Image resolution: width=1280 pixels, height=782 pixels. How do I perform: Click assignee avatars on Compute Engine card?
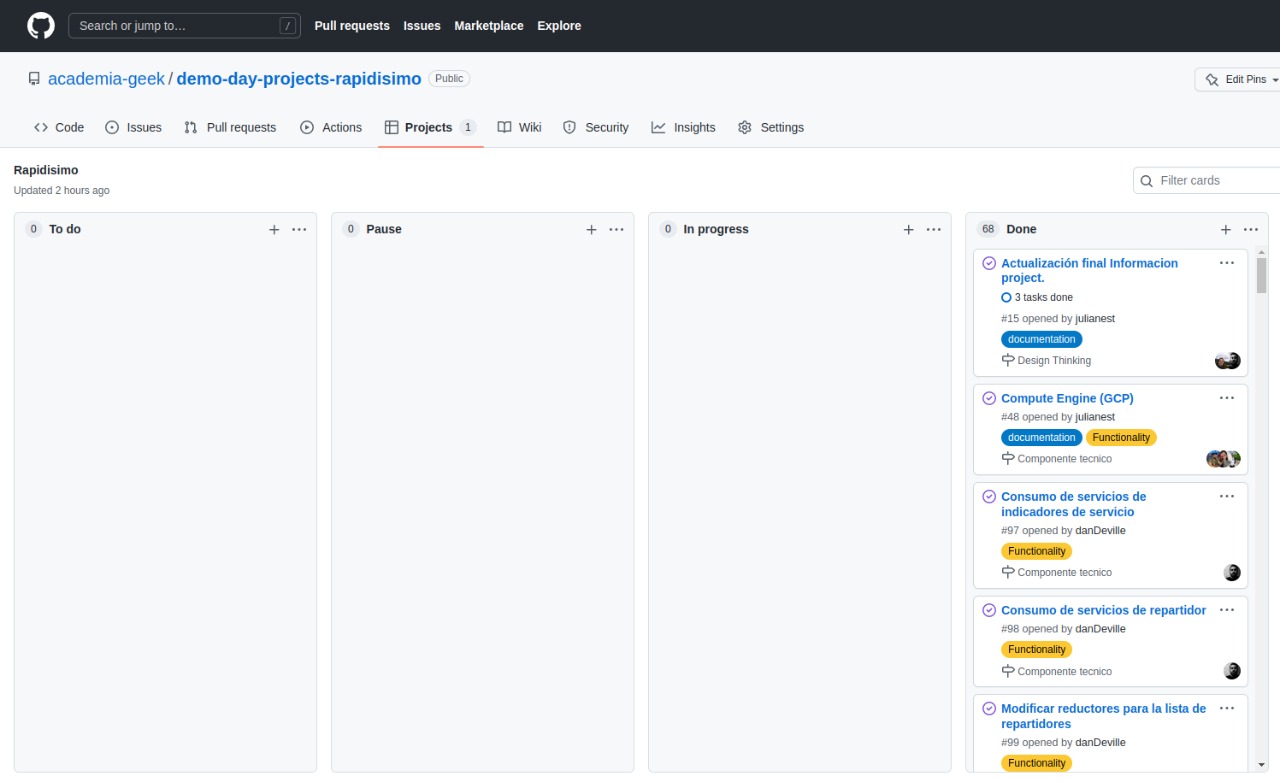pyautogui.click(x=1224, y=459)
